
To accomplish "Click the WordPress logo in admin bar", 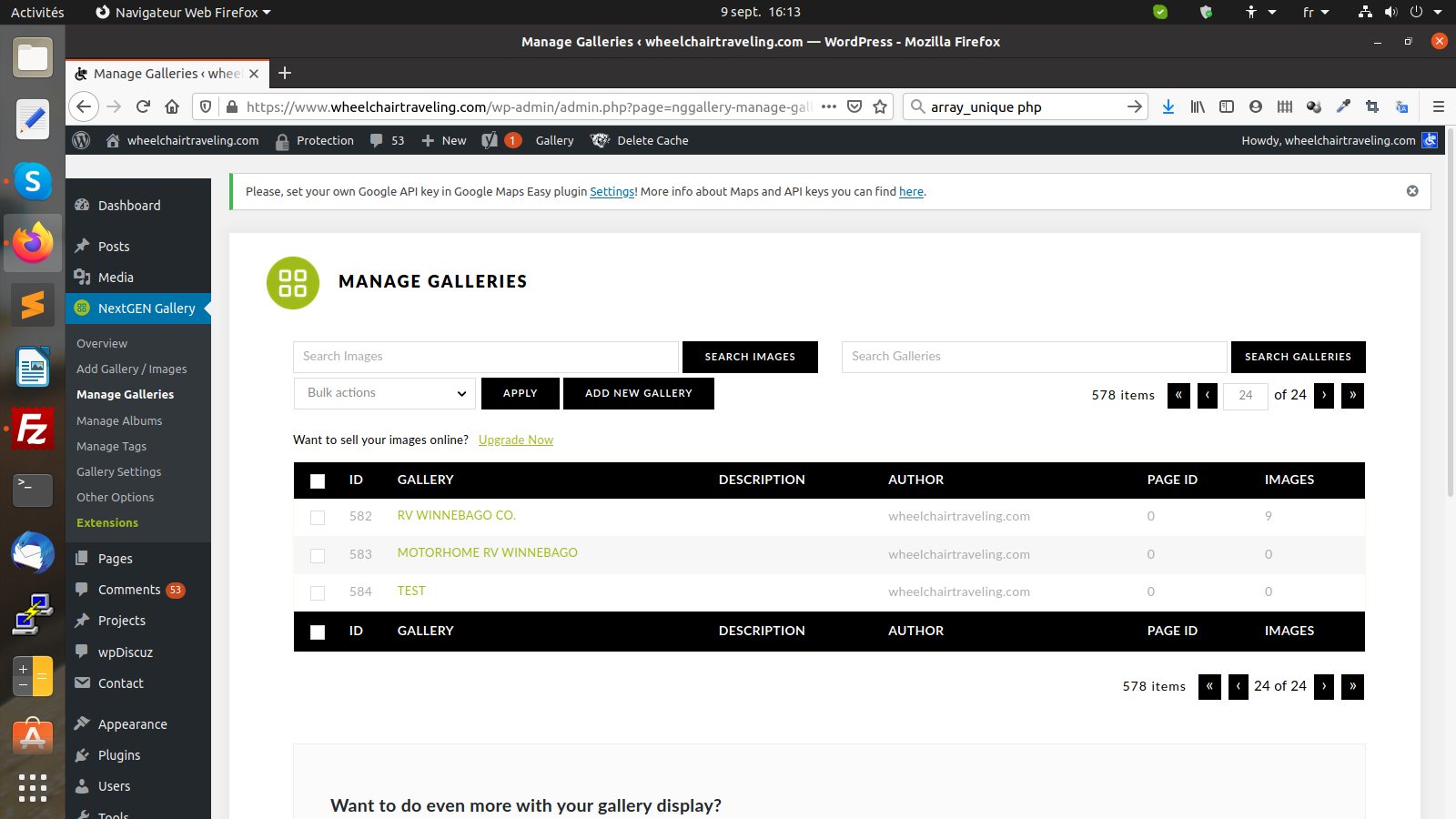I will pos(82,140).
